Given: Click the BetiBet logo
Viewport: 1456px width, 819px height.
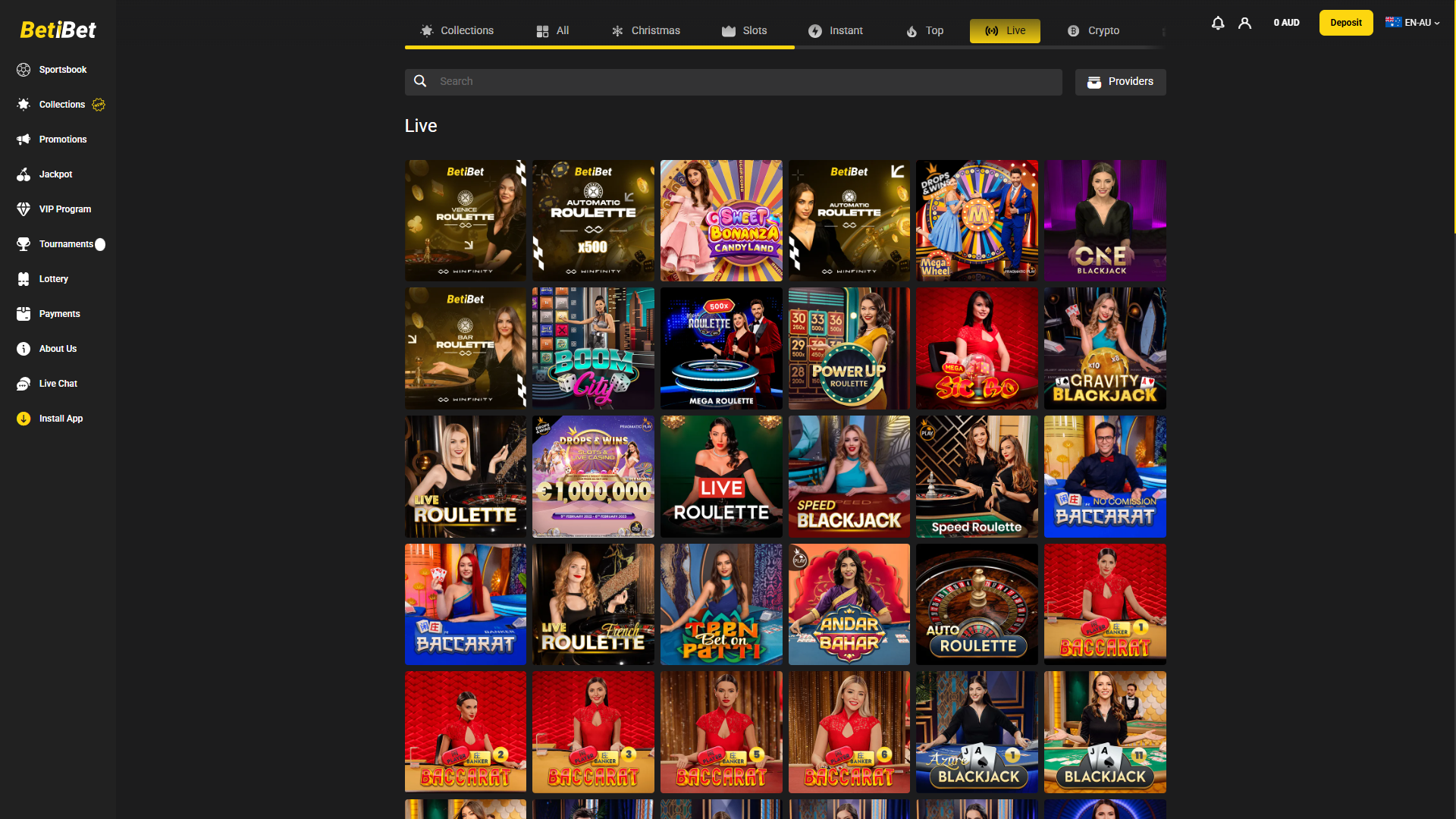Looking at the screenshot, I should [x=58, y=30].
